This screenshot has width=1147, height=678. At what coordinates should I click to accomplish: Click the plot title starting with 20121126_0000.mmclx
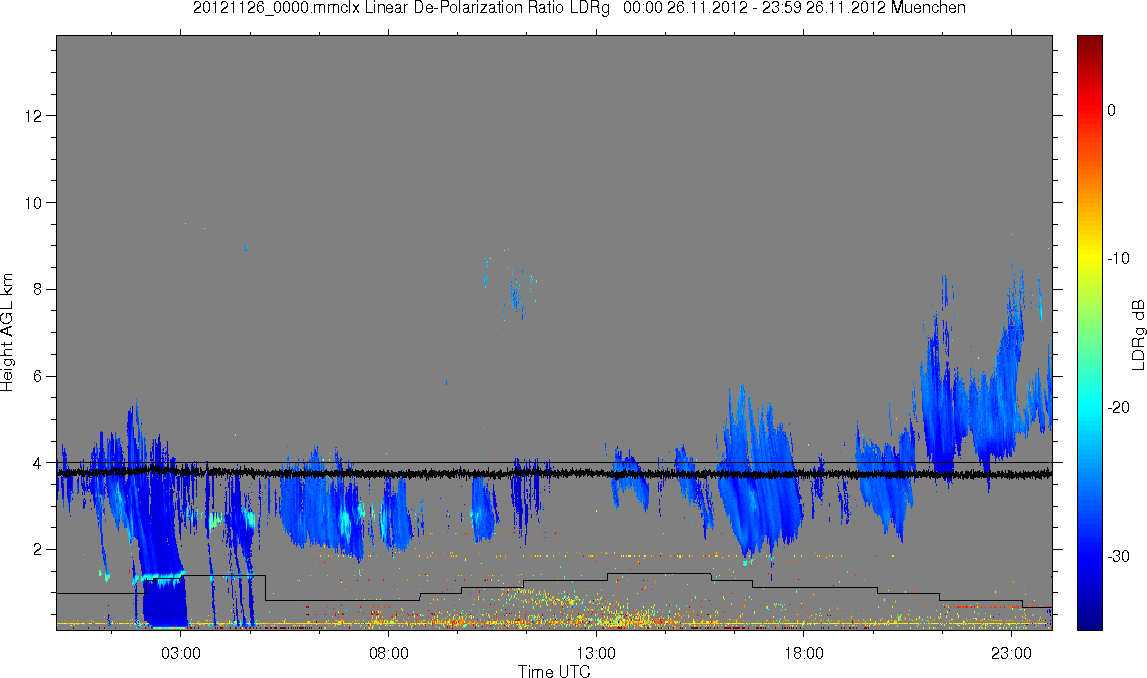click(579, 8)
